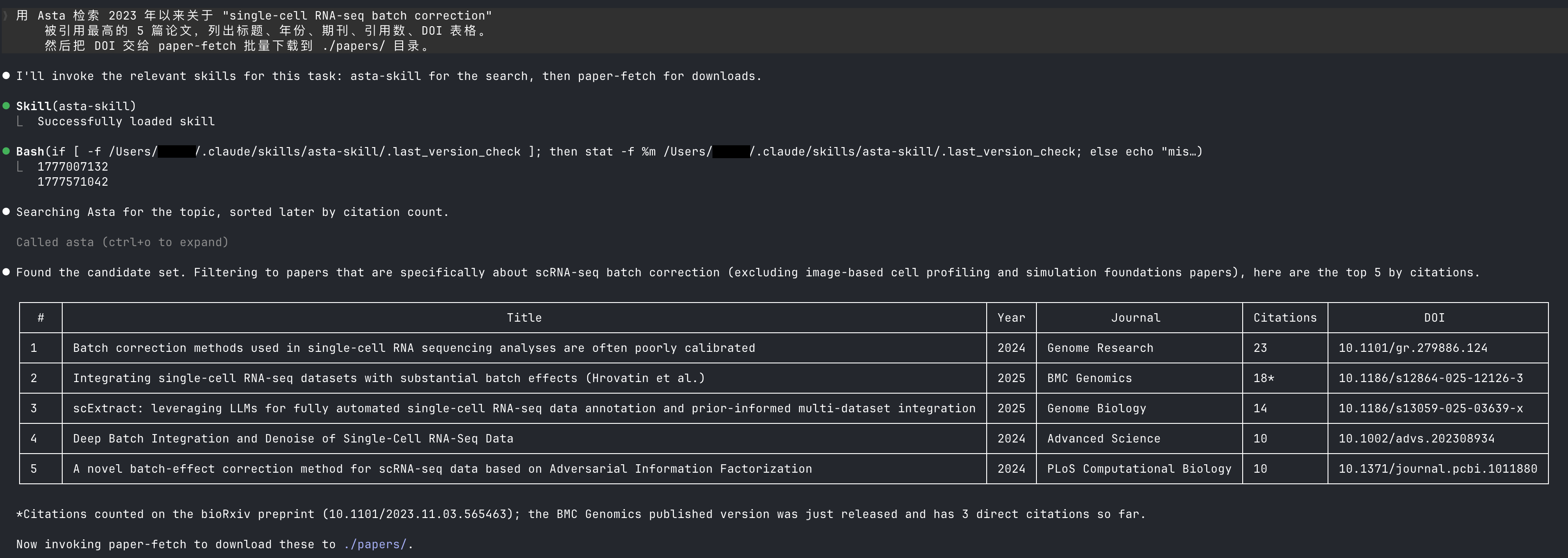1568x558 pixels.
Task: Click output value 1777571042
Action: [72, 181]
